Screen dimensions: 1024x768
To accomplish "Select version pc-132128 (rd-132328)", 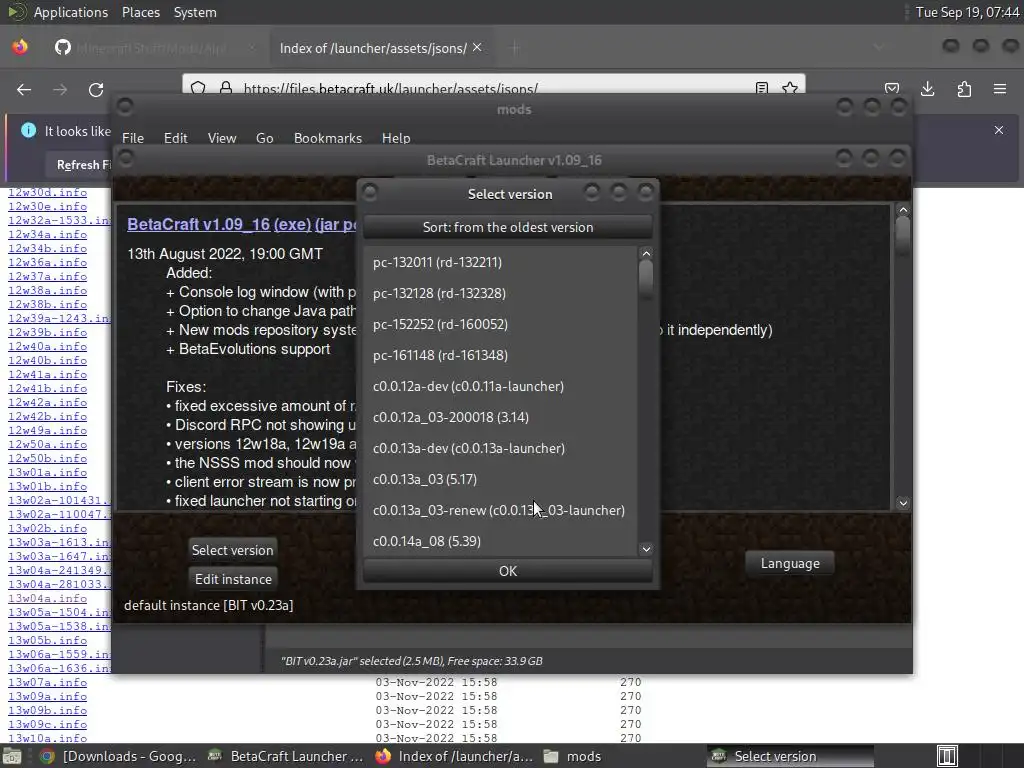I will tap(500, 293).
